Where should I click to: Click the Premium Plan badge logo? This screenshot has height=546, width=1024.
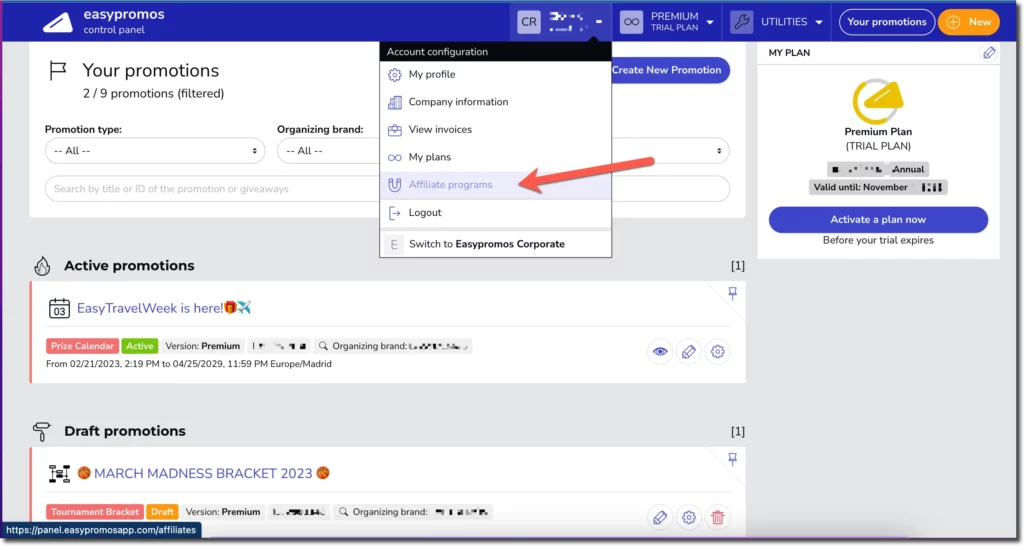point(878,101)
